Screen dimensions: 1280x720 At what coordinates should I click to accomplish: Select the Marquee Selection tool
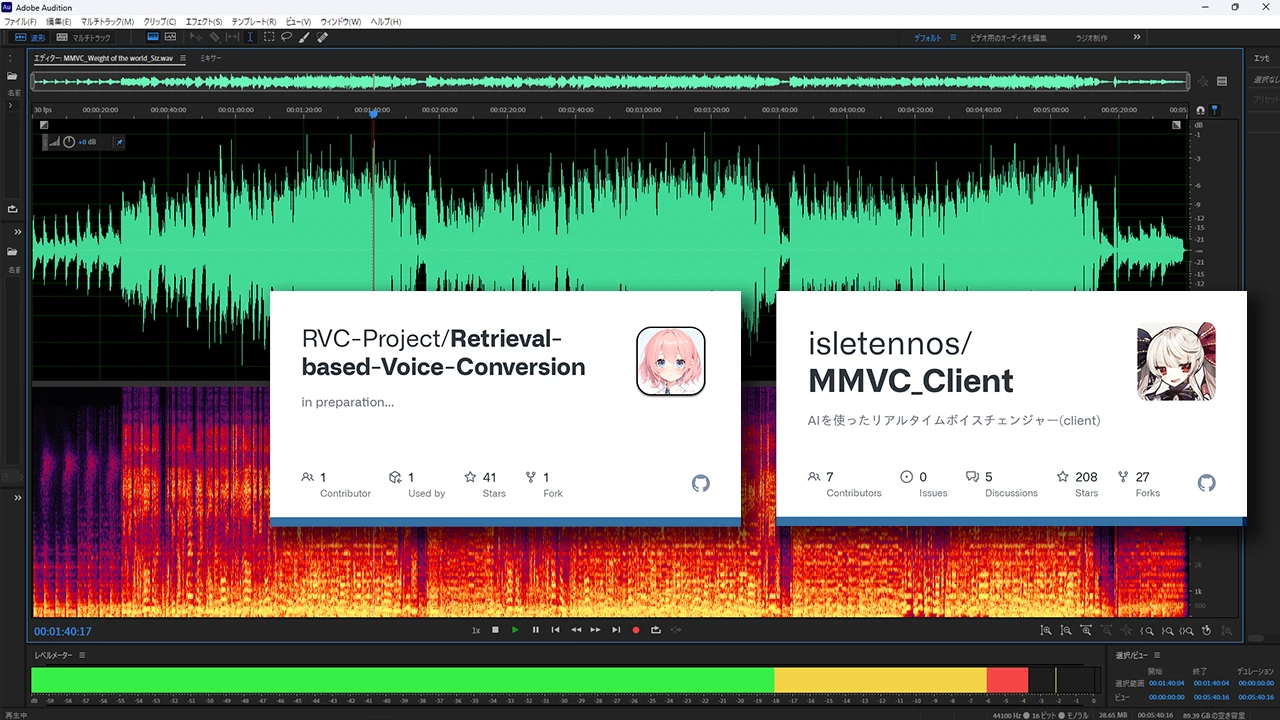coord(269,37)
